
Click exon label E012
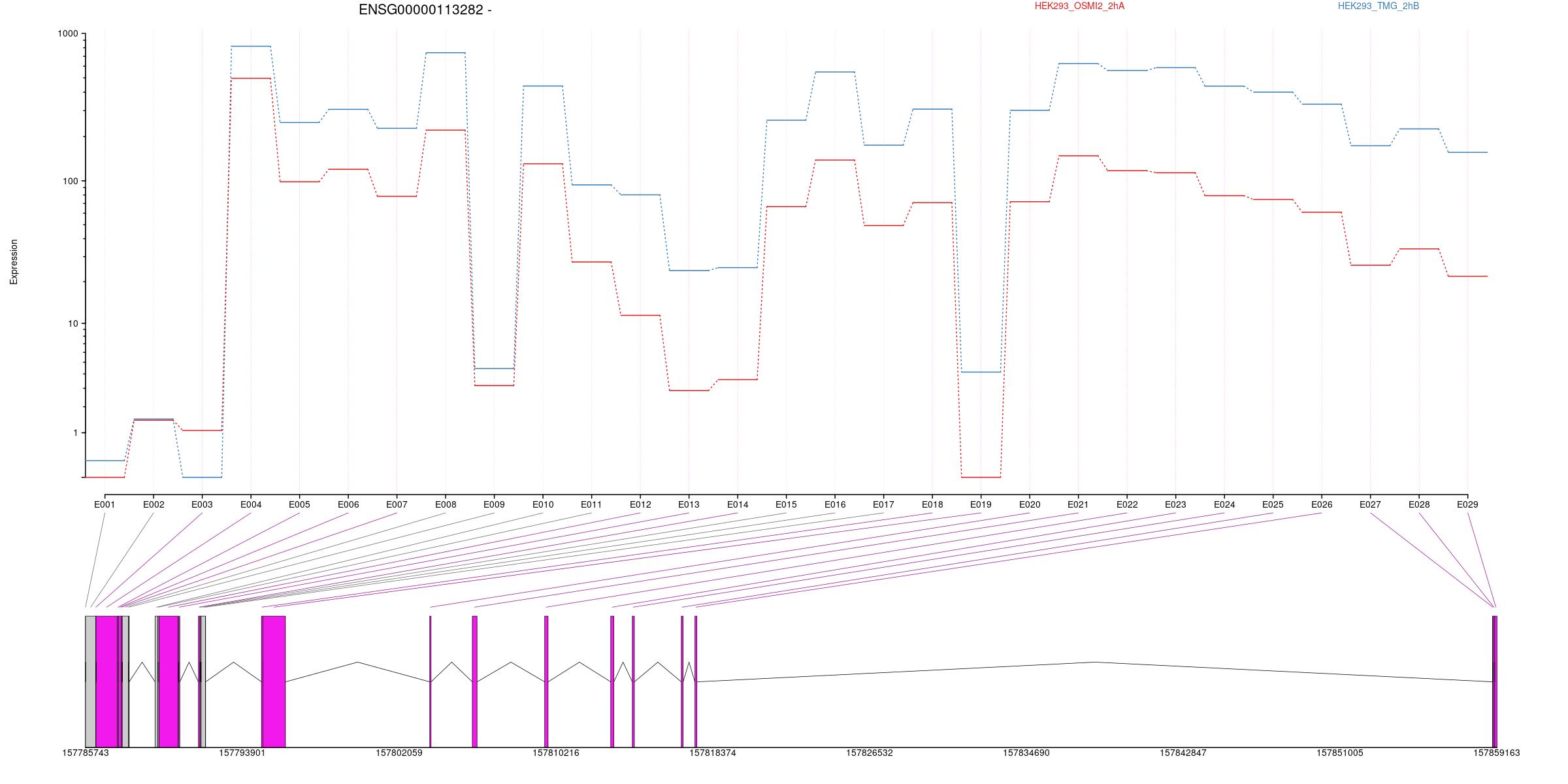(640, 504)
